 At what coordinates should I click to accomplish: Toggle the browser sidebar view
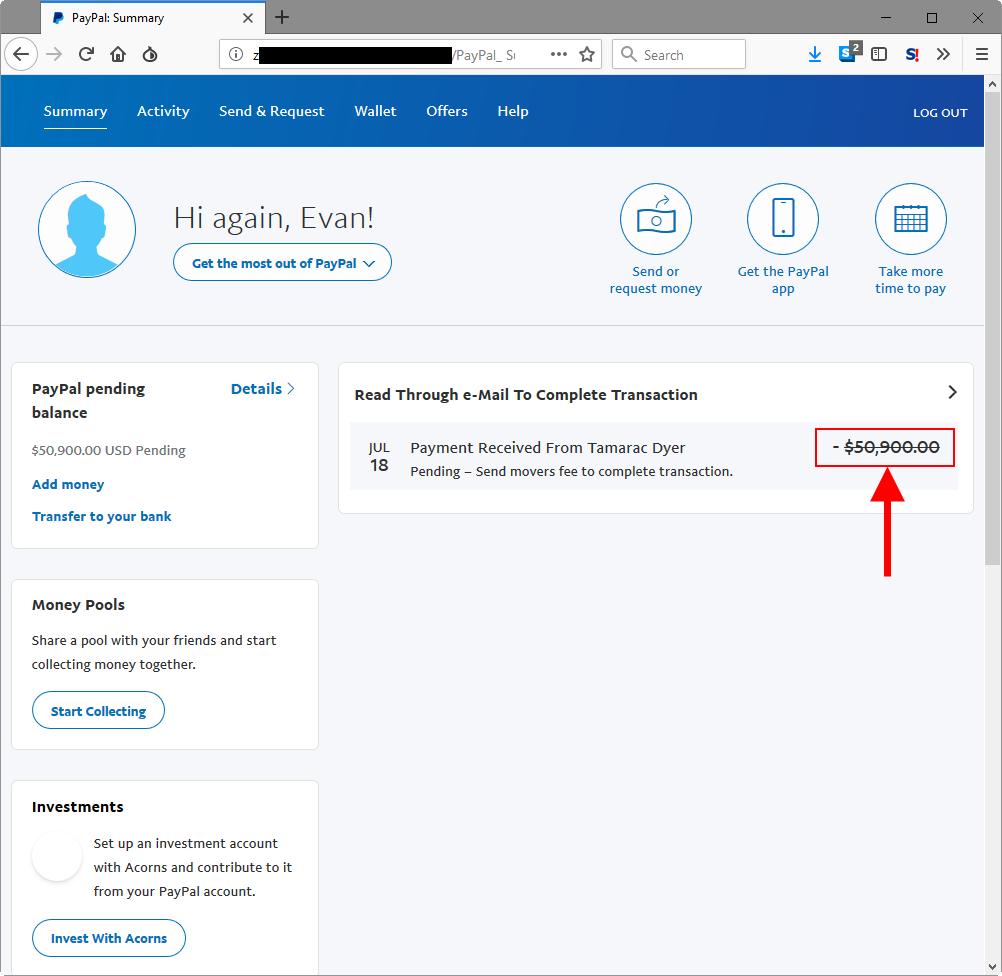point(879,54)
